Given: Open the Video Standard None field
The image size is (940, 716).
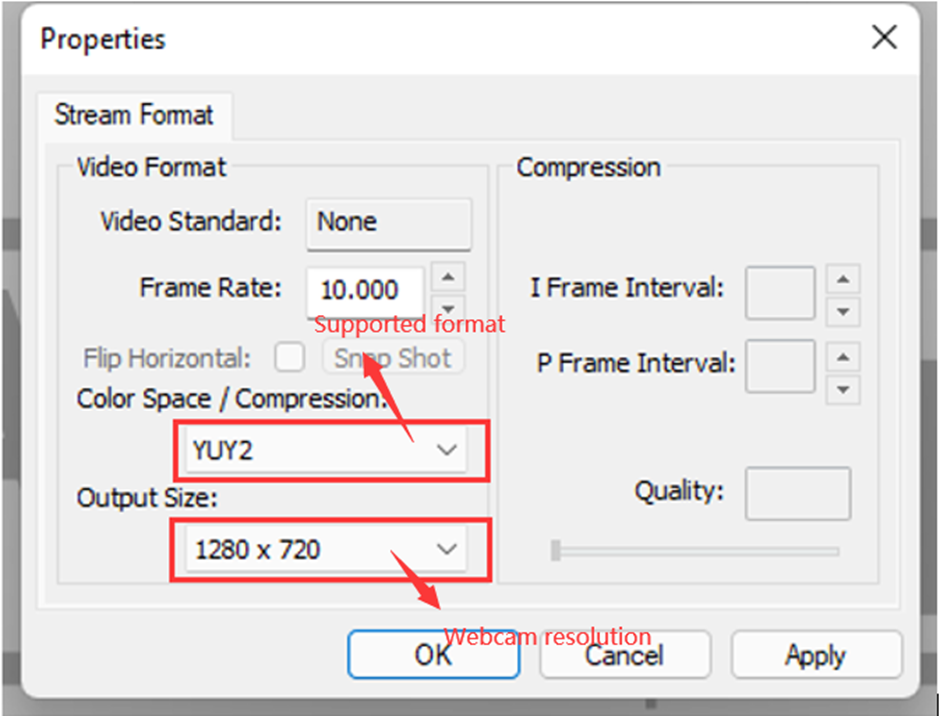Looking at the screenshot, I should tap(388, 222).
